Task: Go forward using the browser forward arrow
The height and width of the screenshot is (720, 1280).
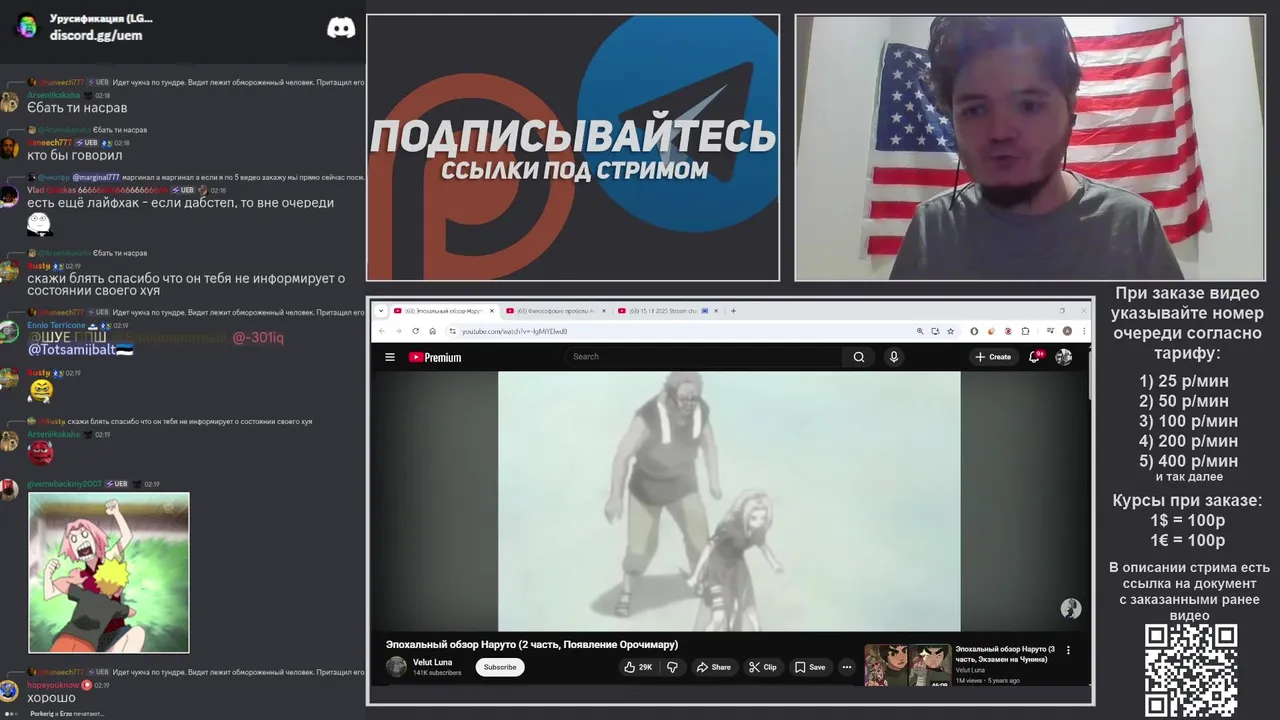Action: tap(397, 331)
